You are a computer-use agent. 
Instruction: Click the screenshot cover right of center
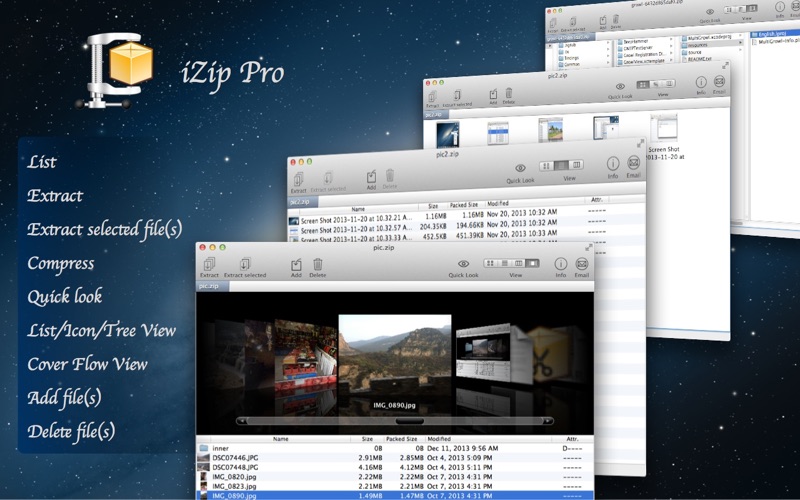[483, 352]
